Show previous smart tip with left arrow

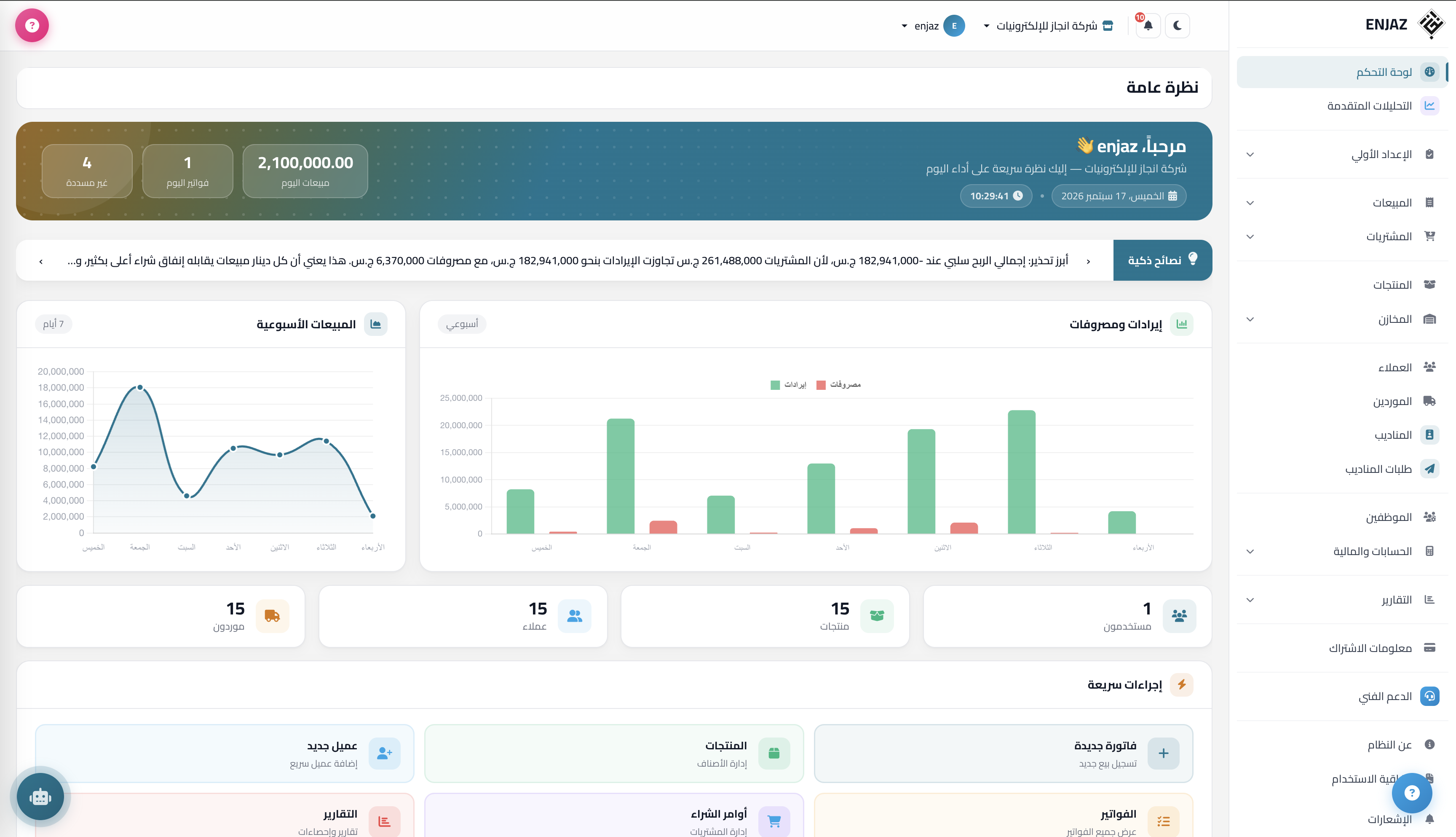(x=41, y=261)
